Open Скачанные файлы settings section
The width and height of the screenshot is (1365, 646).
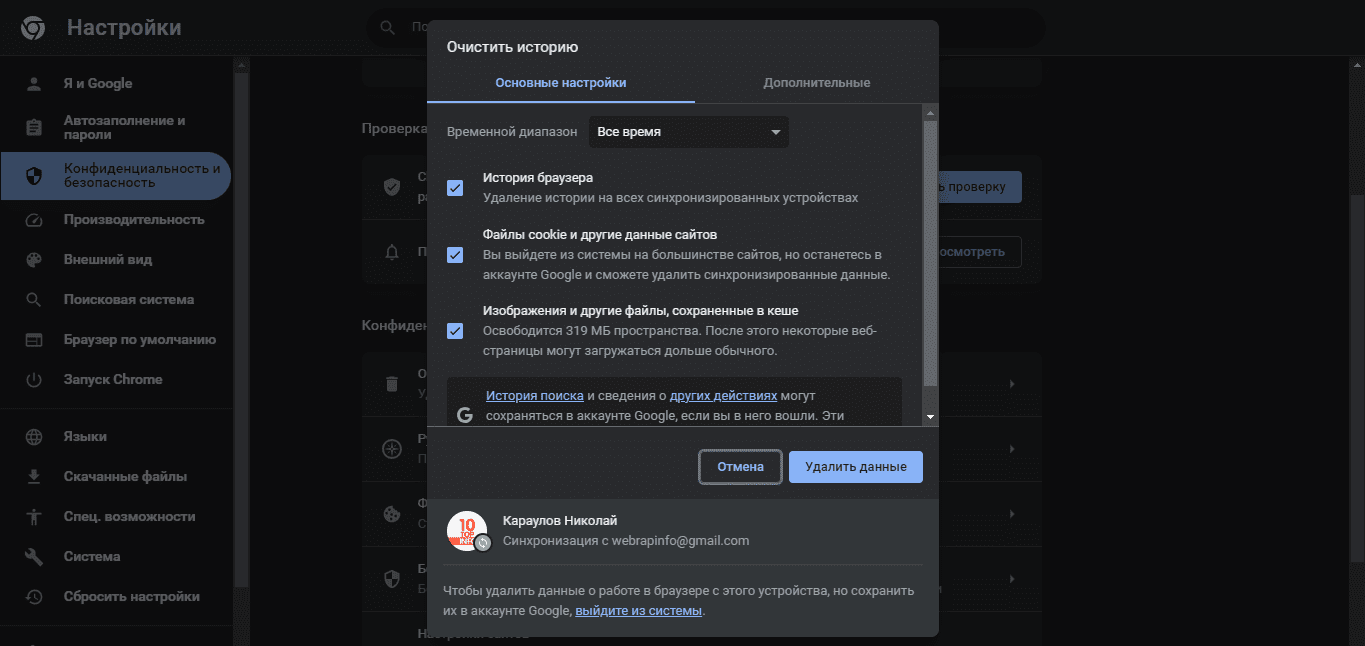point(116,477)
